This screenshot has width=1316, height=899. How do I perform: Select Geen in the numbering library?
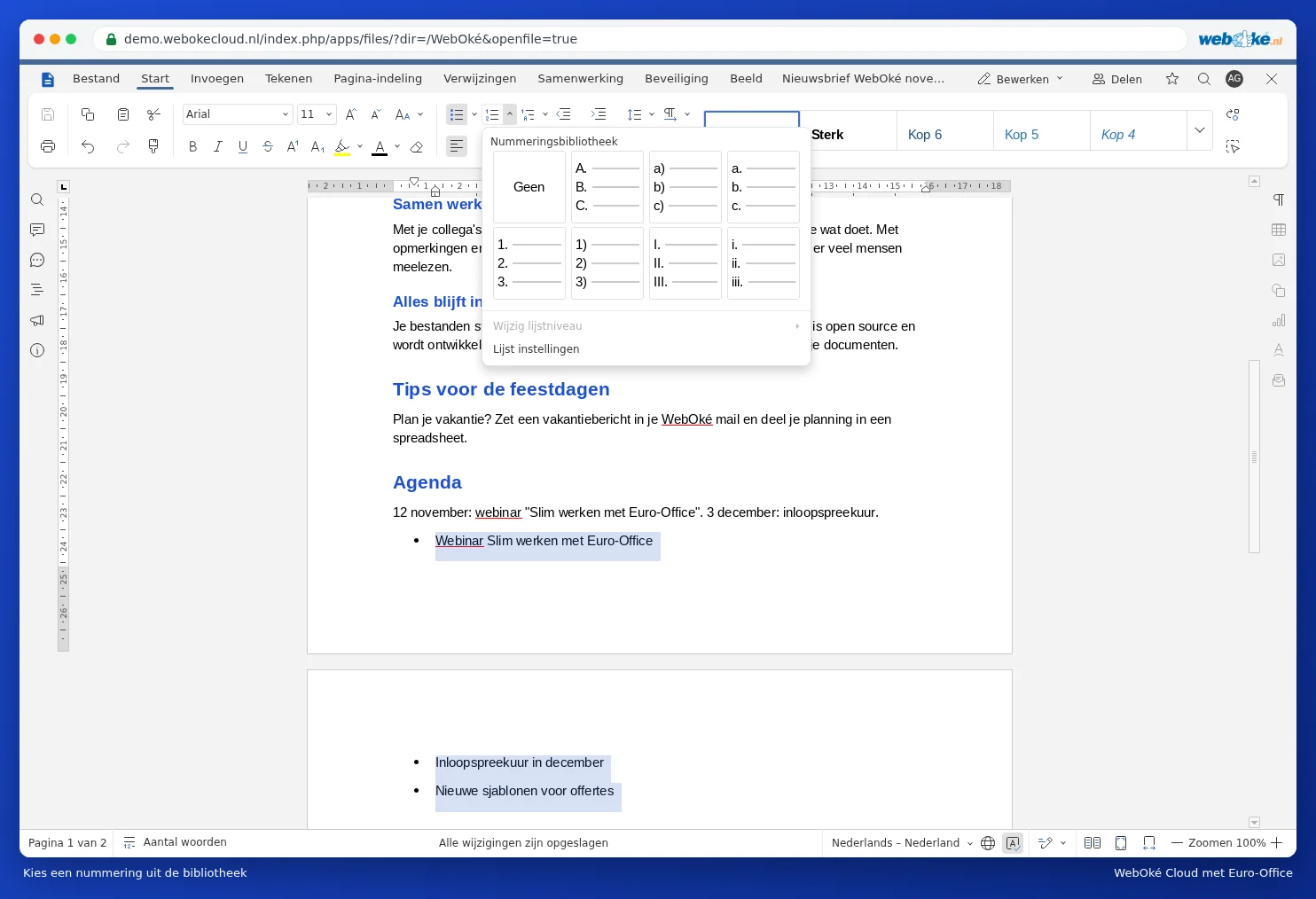(x=529, y=187)
